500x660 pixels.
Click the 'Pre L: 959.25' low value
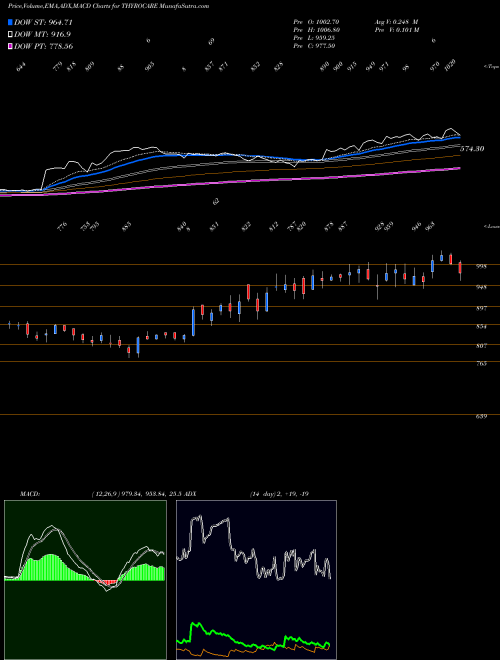coord(314,38)
